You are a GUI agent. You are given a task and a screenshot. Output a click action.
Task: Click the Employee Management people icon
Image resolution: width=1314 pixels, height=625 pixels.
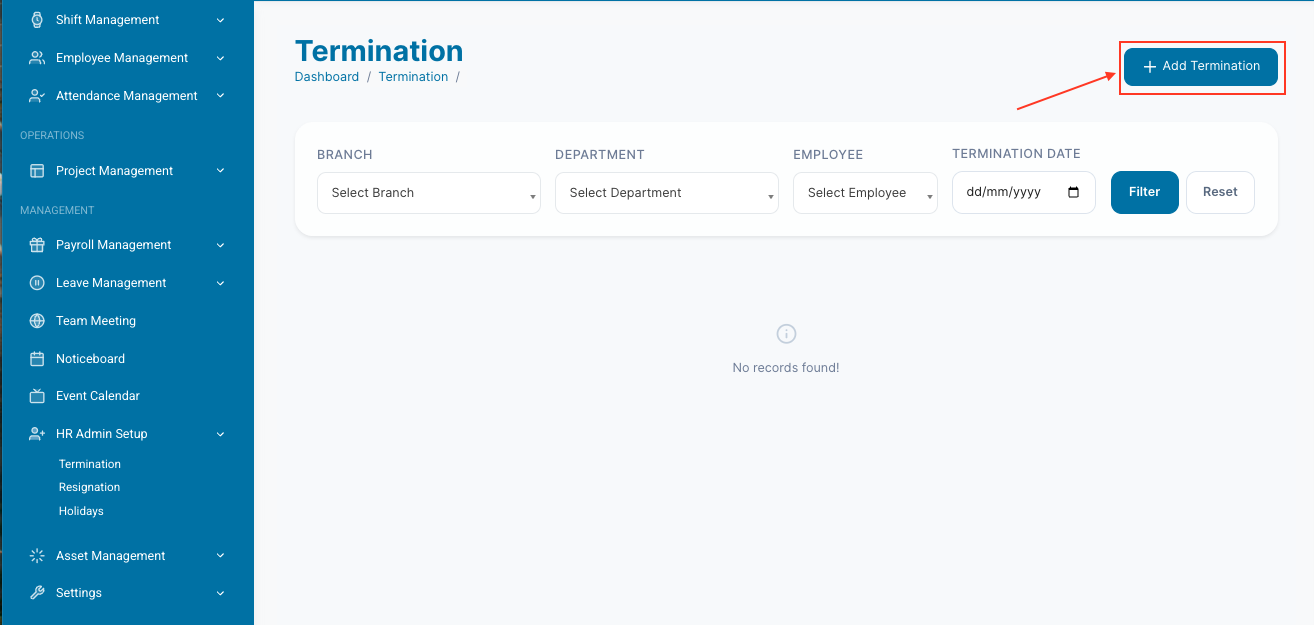[37, 58]
